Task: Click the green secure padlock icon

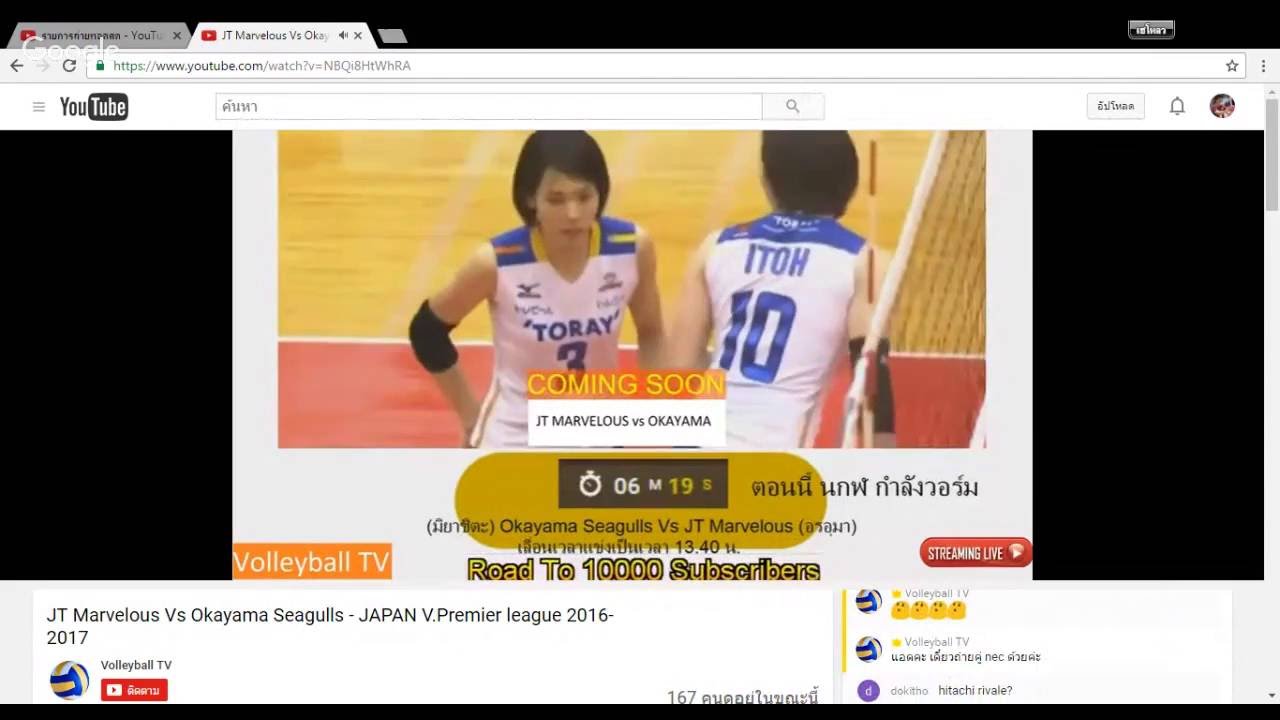Action: 100,66
